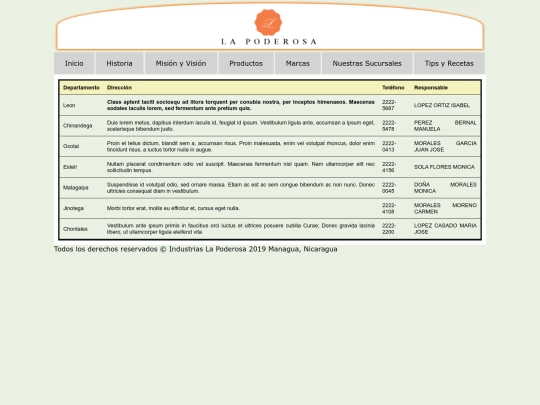Click the Jinotega row phone number

coord(389,208)
